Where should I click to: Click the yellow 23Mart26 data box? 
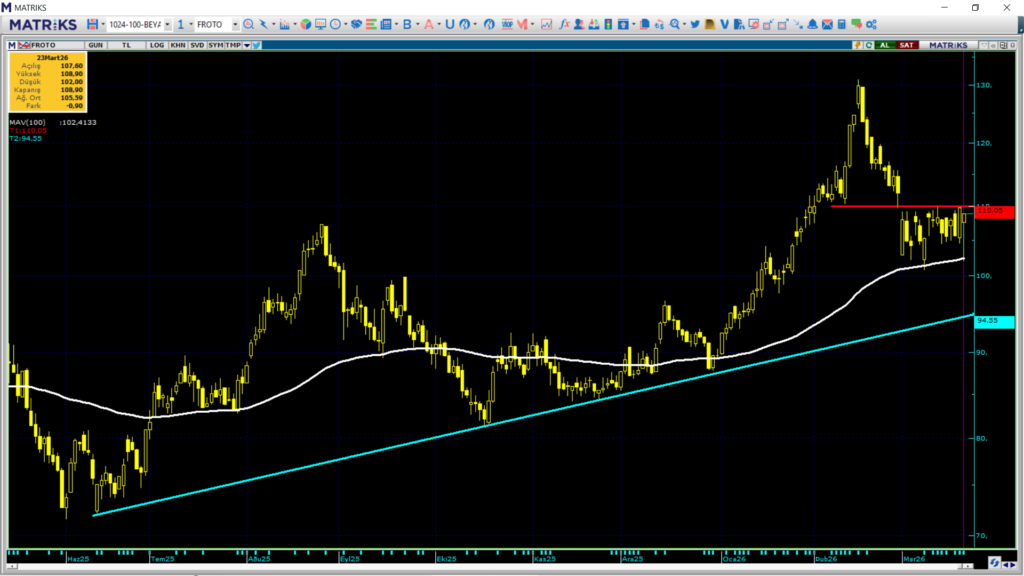48,82
